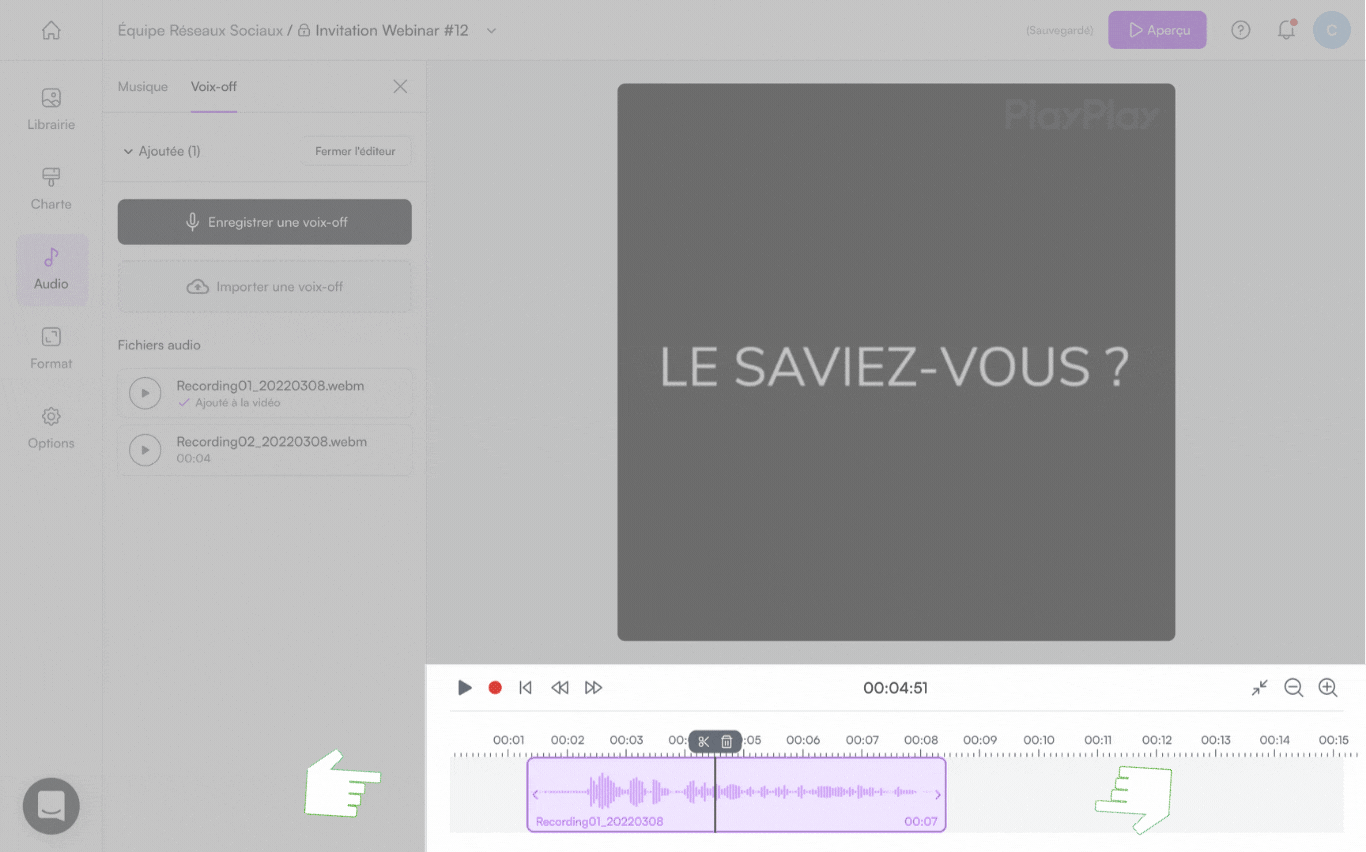Open the Librairie sidebar section
Screen dimensions: 1366x852
pyautogui.click(x=51, y=110)
